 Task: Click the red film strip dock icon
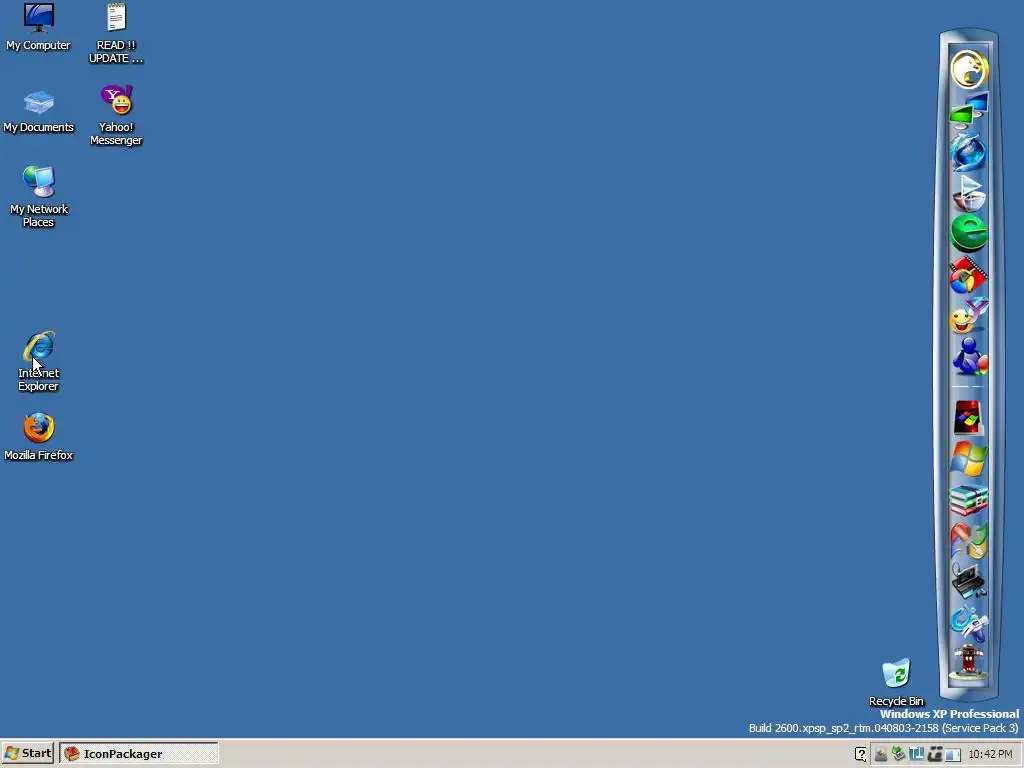click(969, 275)
